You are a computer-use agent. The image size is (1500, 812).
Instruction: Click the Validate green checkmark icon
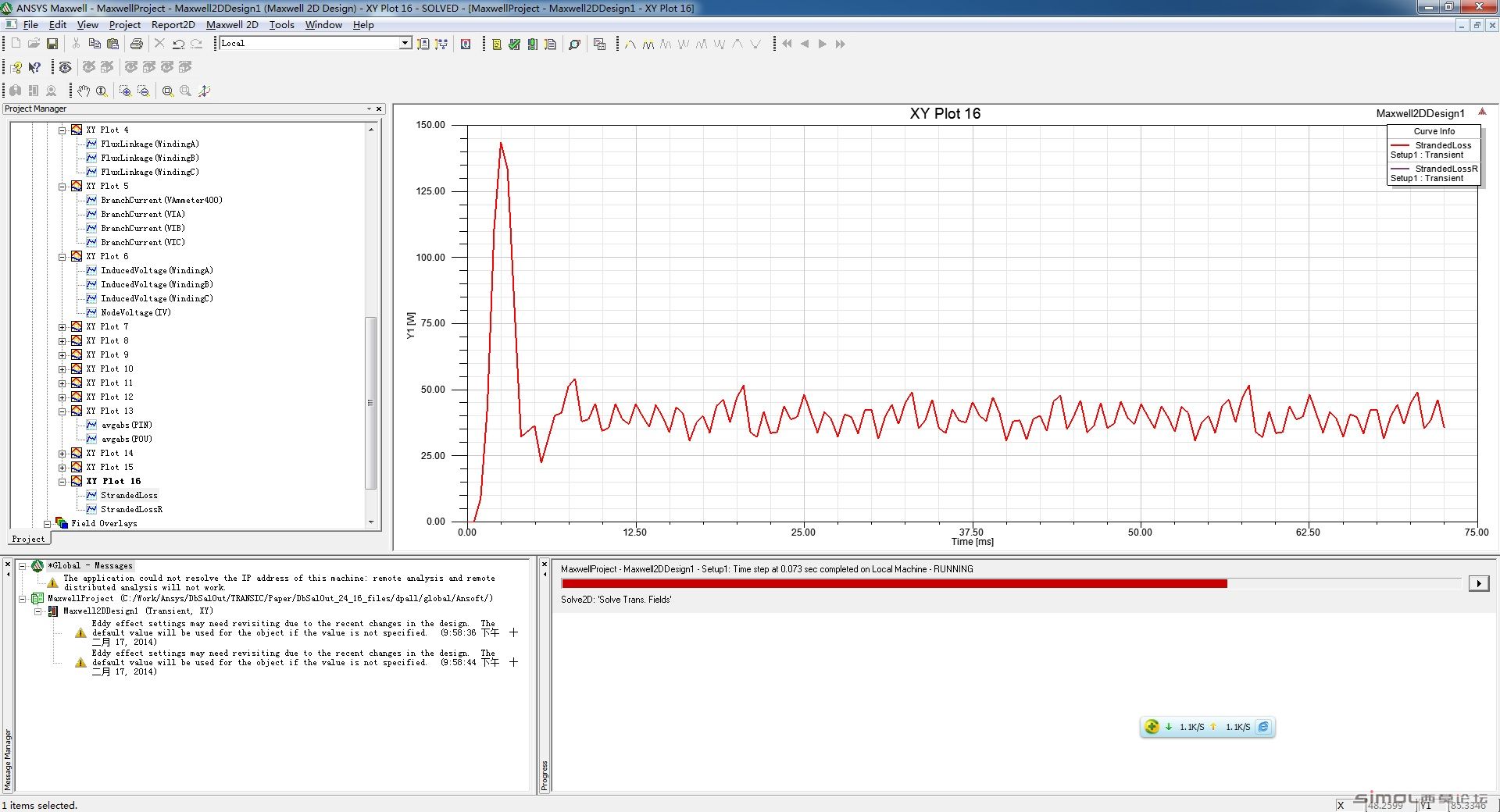(514, 44)
